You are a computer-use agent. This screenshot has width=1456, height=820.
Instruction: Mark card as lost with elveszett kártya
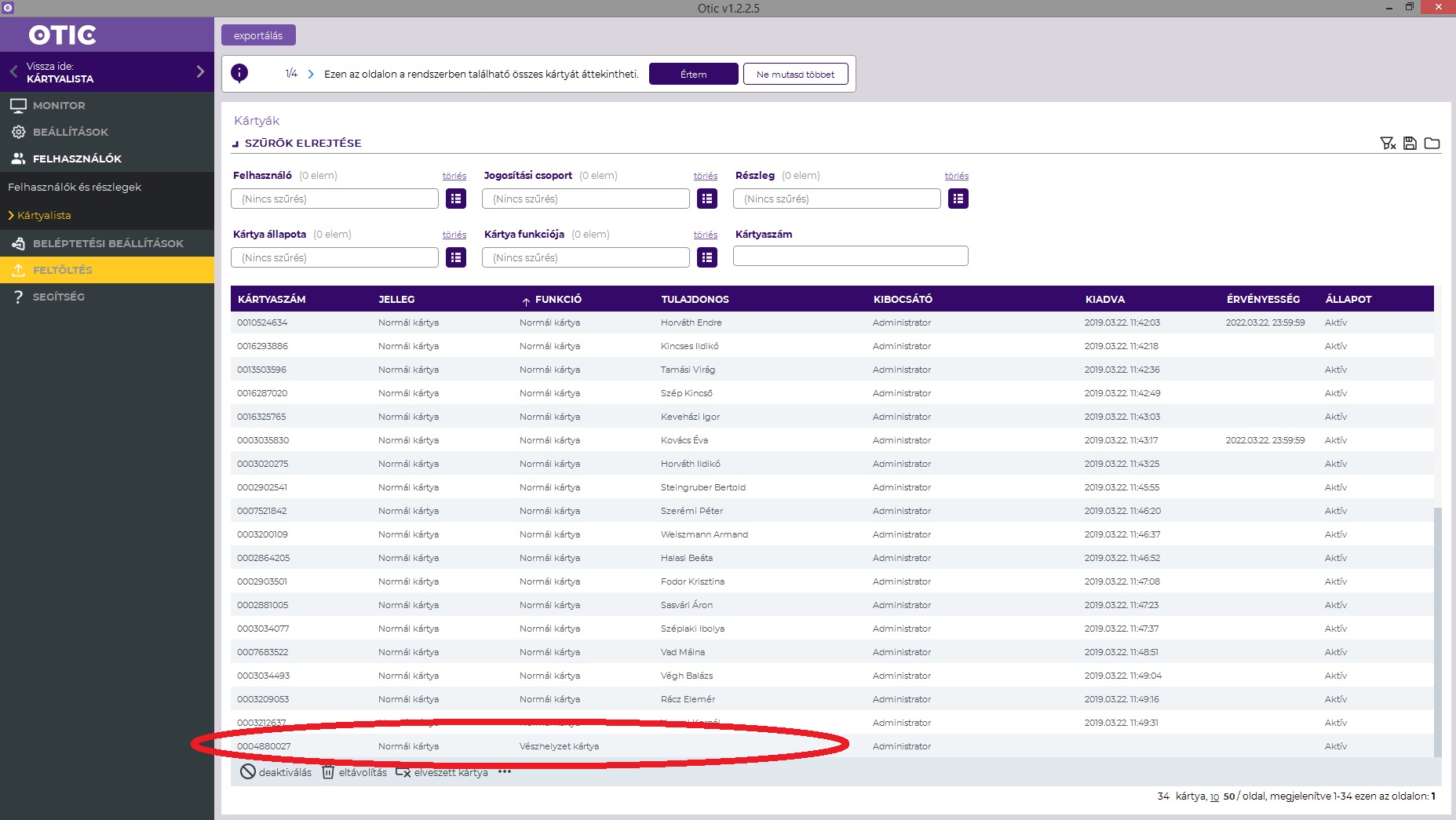click(x=442, y=772)
